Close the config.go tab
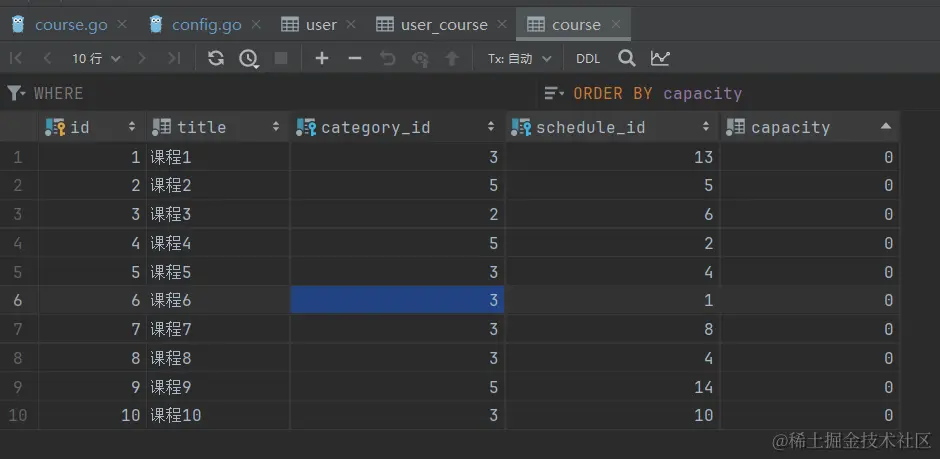 tap(256, 25)
